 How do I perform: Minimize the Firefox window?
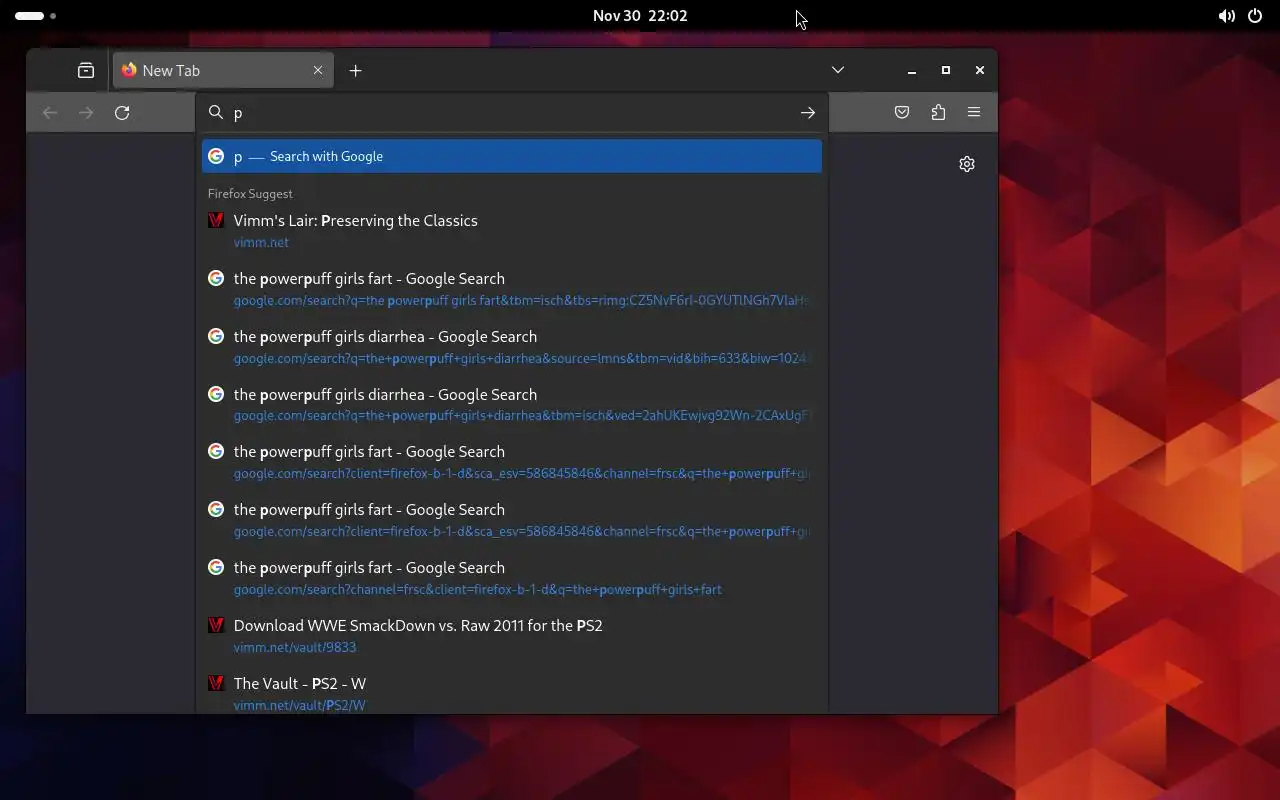pos(912,70)
